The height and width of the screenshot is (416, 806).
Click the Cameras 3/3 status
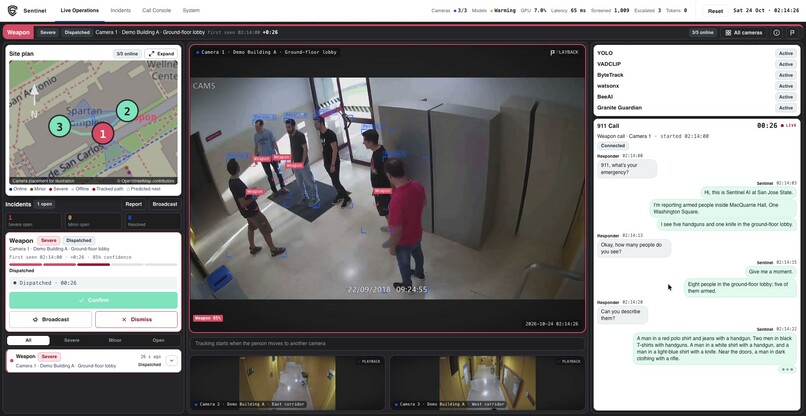click(449, 10)
